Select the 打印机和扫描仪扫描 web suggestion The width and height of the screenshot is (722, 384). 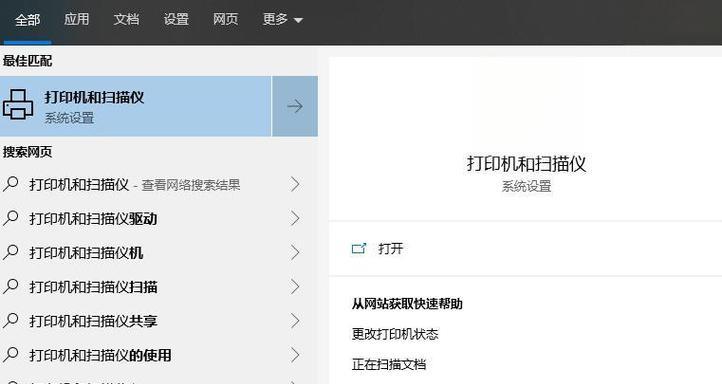(x=158, y=287)
